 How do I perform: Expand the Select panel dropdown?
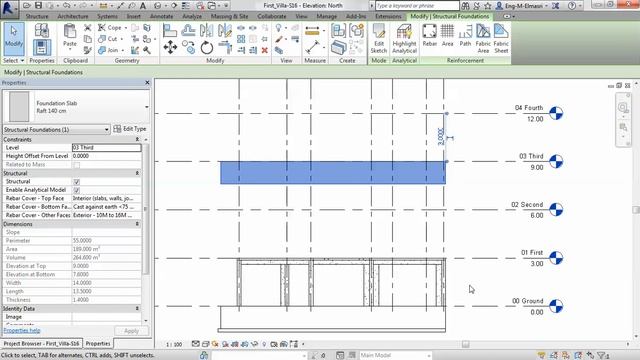point(13,60)
